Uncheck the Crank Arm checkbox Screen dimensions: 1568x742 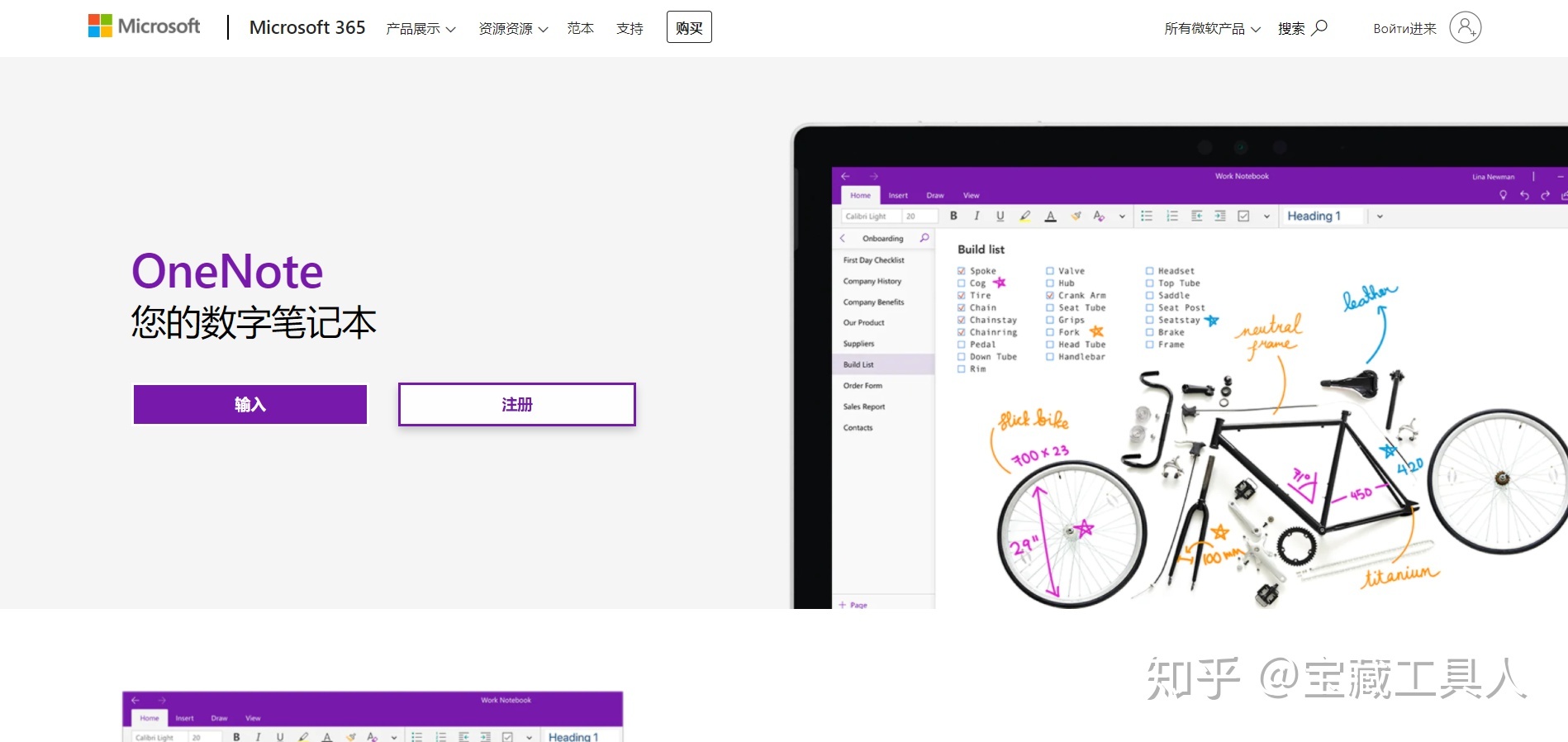click(1050, 295)
